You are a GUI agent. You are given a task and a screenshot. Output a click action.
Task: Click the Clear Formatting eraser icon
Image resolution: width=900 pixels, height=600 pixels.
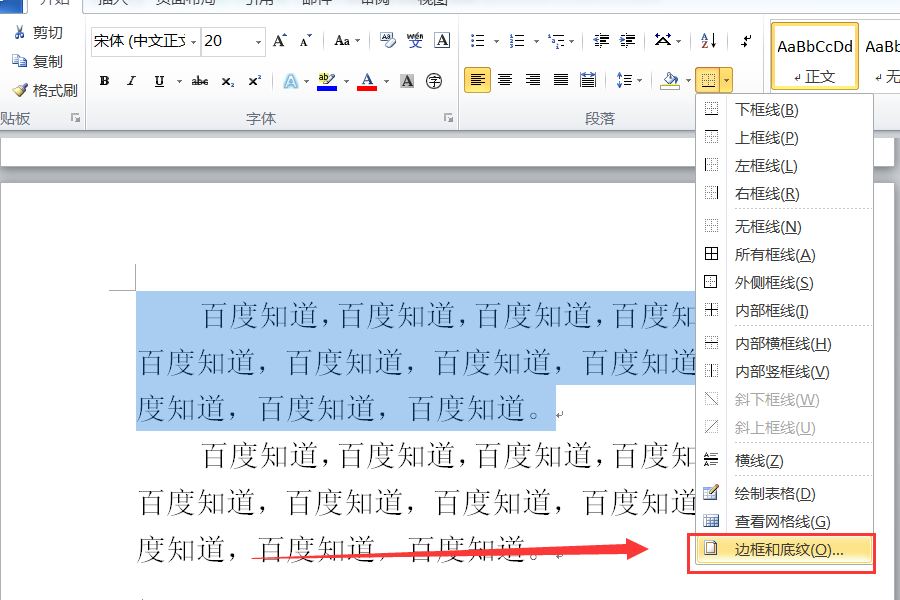point(387,41)
